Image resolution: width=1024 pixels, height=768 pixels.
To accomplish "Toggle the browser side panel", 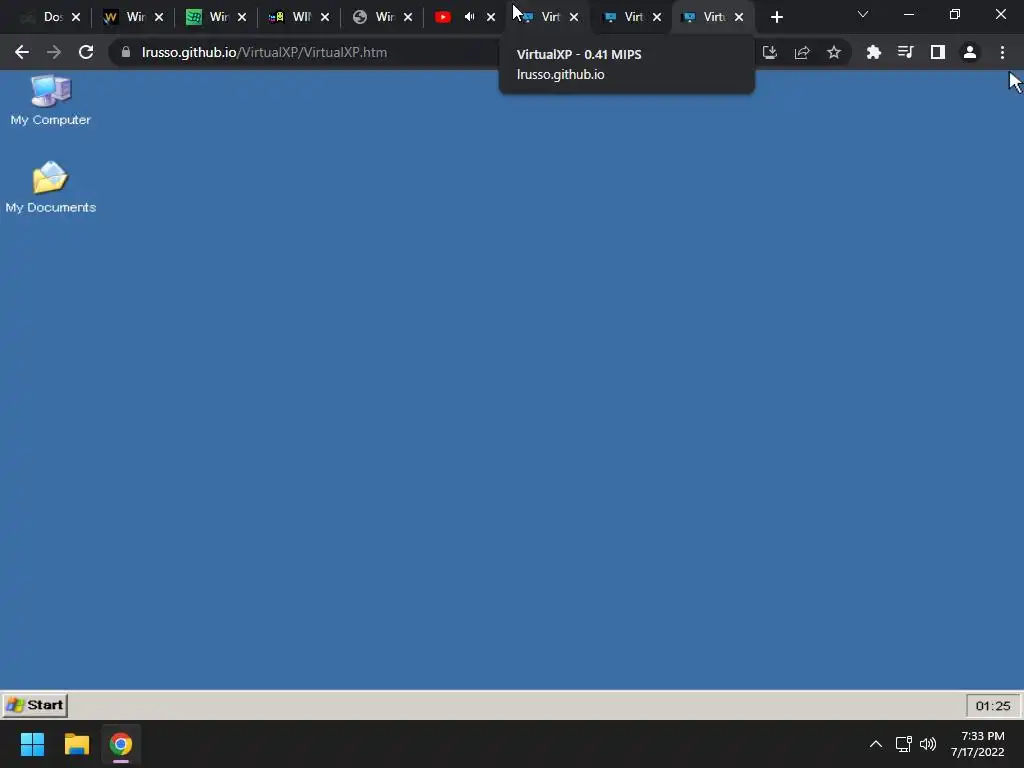I will 938,52.
